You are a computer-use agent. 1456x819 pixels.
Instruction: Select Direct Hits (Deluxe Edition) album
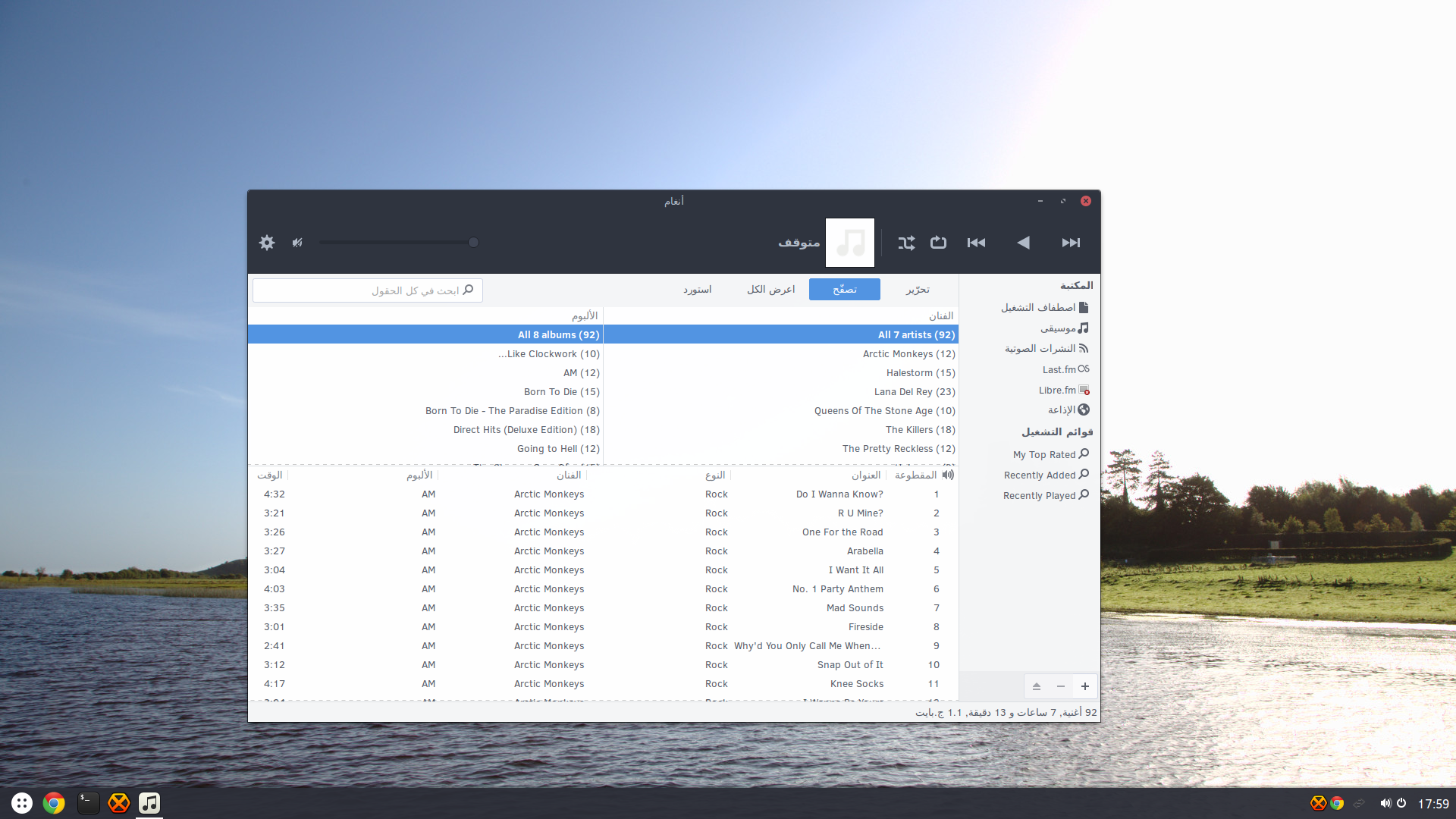tap(425, 430)
